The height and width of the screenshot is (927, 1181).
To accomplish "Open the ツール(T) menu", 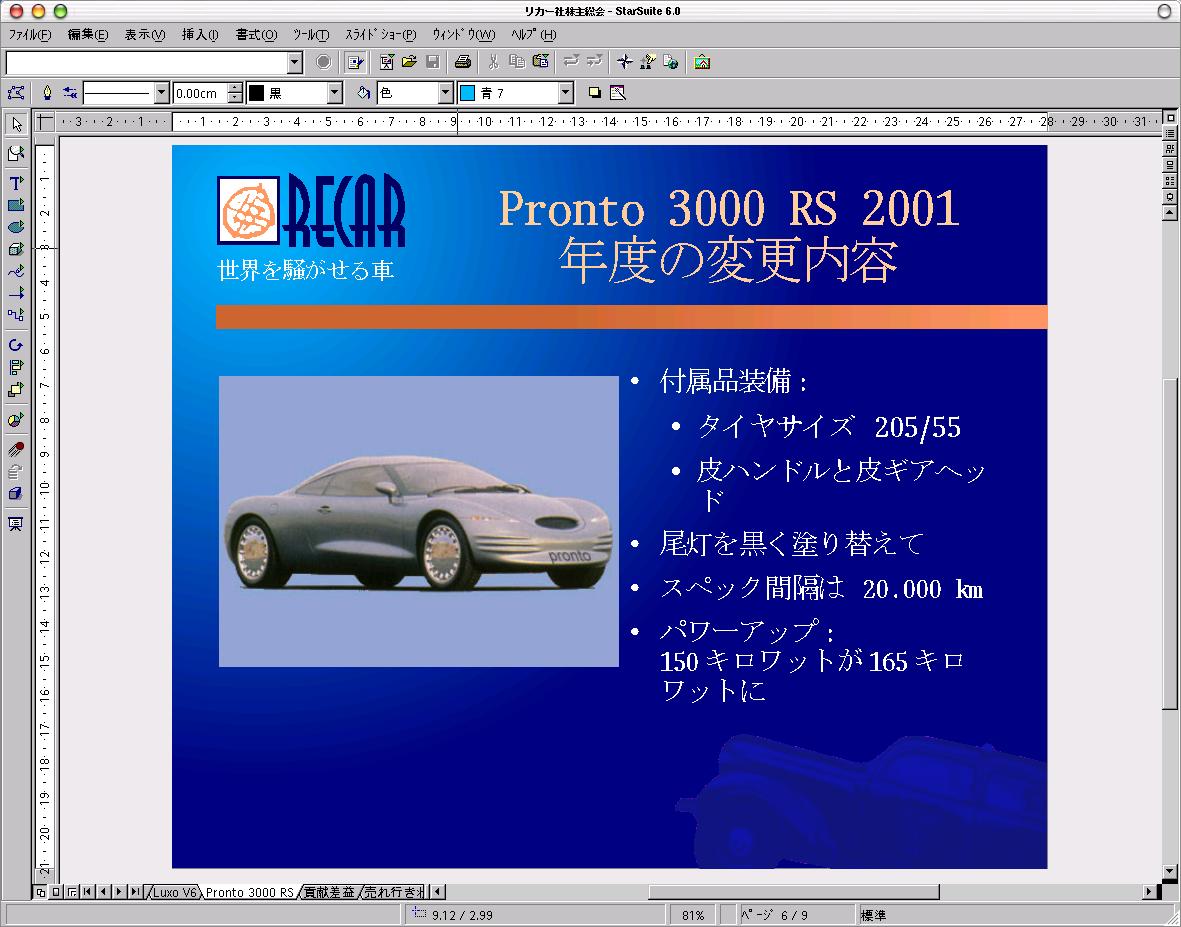I will 310,35.
